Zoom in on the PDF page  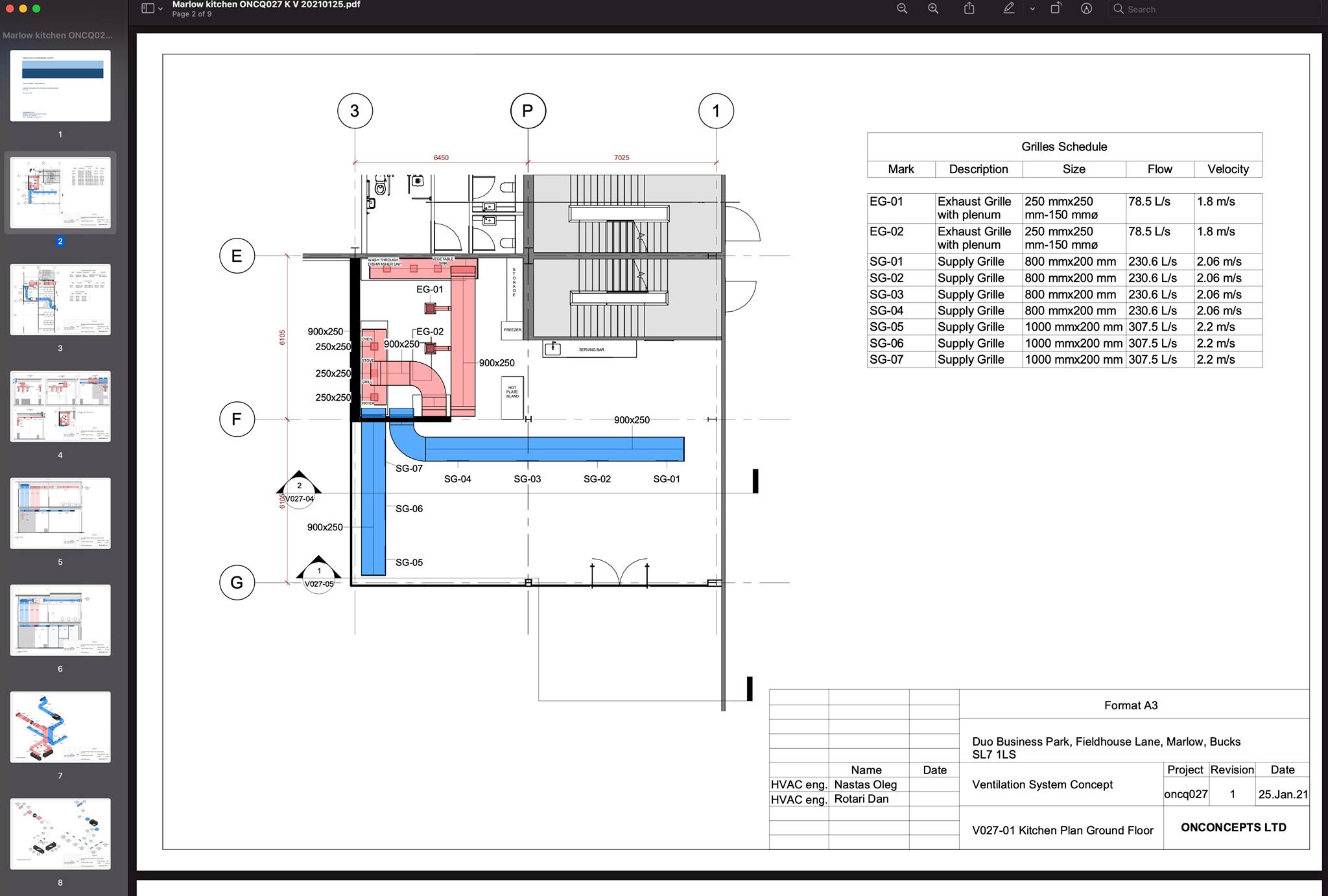(x=933, y=8)
